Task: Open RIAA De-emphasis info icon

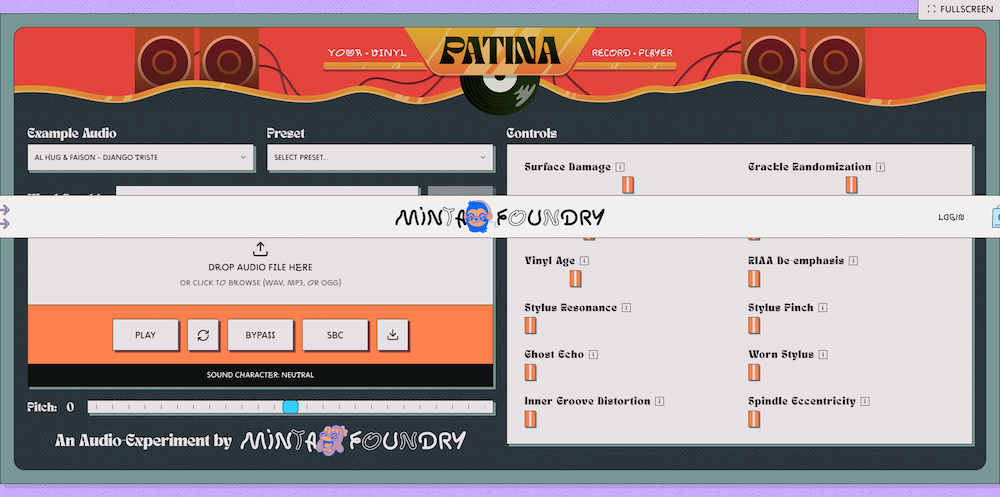Action: (854, 261)
